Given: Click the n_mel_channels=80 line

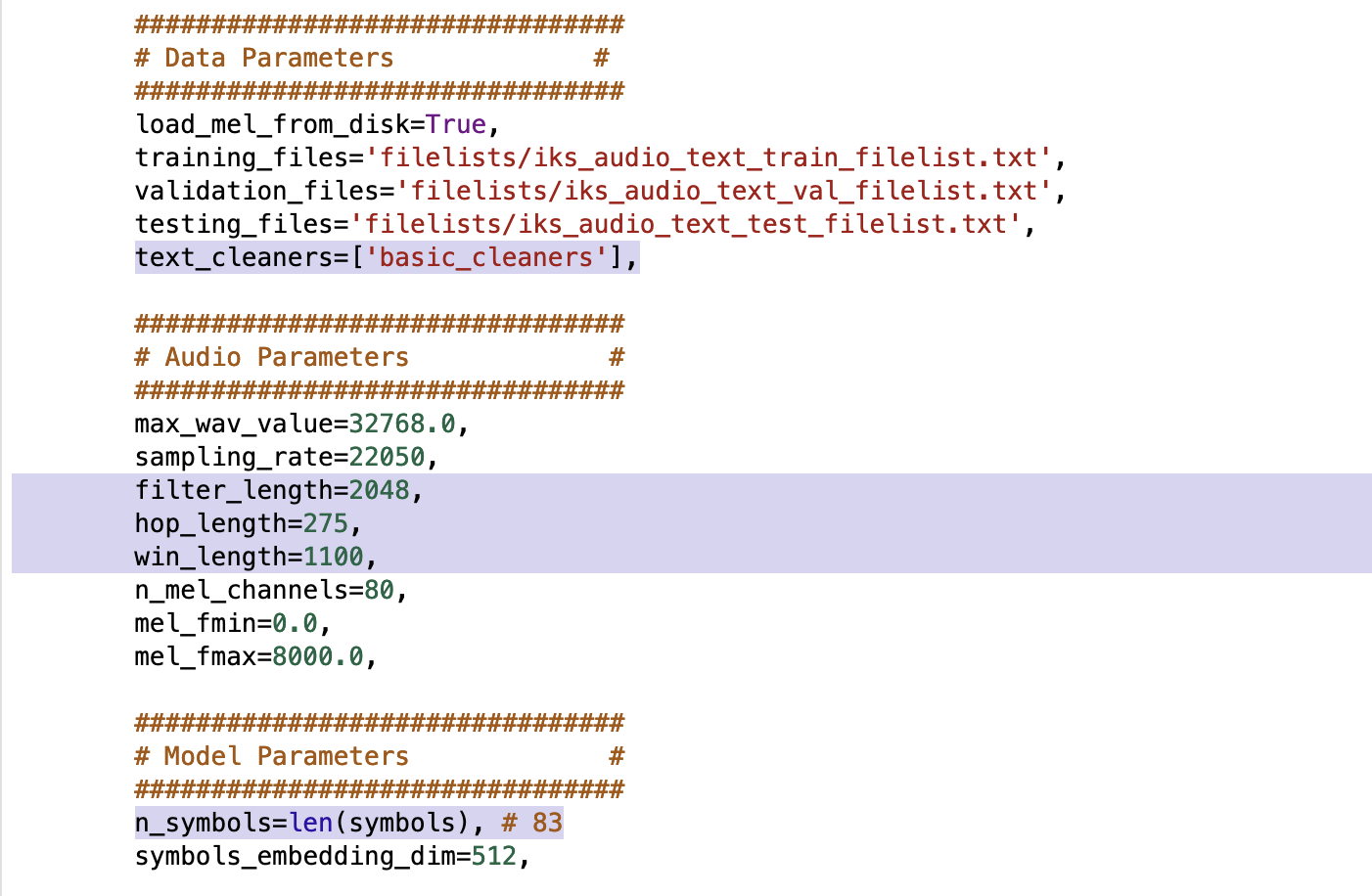Looking at the screenshot, I should pyautogui.click(x=271, y=590).
